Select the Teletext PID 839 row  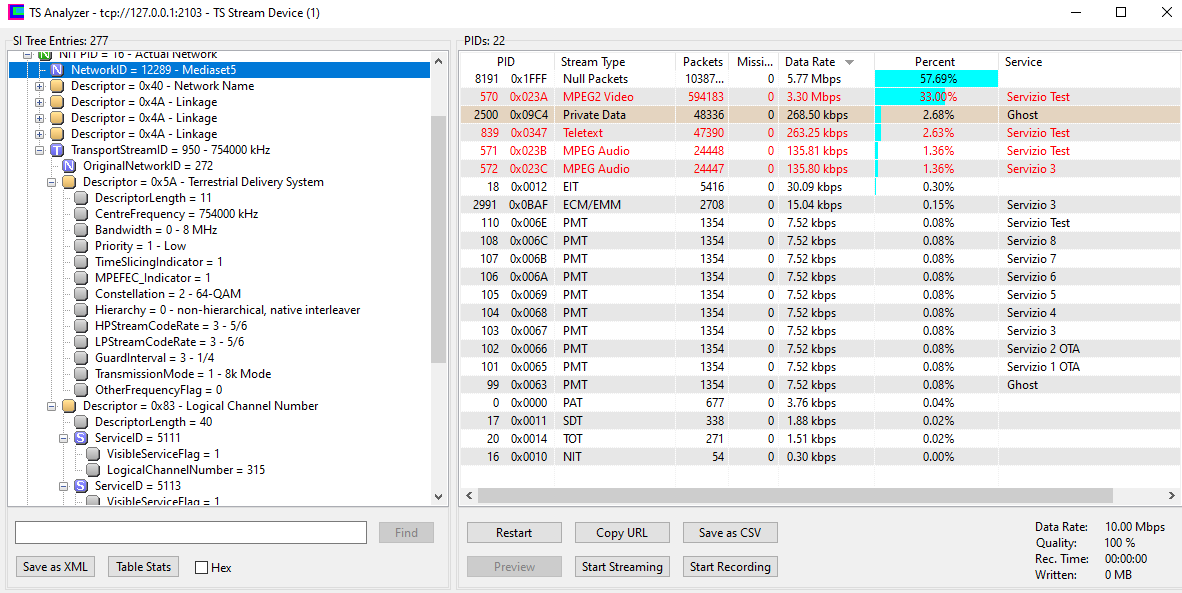819,133
